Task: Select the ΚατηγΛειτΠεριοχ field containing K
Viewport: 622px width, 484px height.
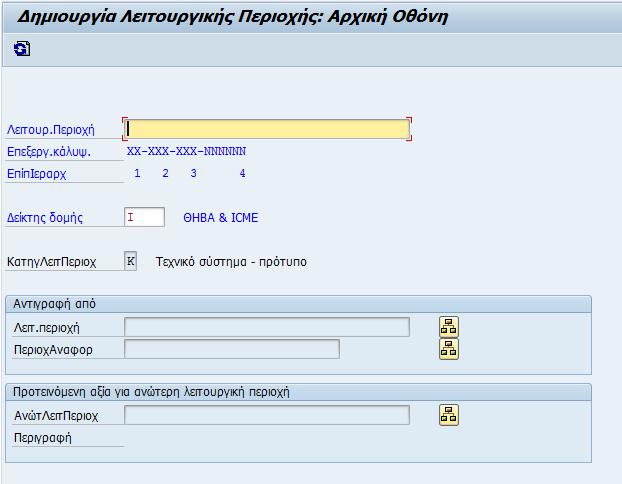Action: coord(131,261)
